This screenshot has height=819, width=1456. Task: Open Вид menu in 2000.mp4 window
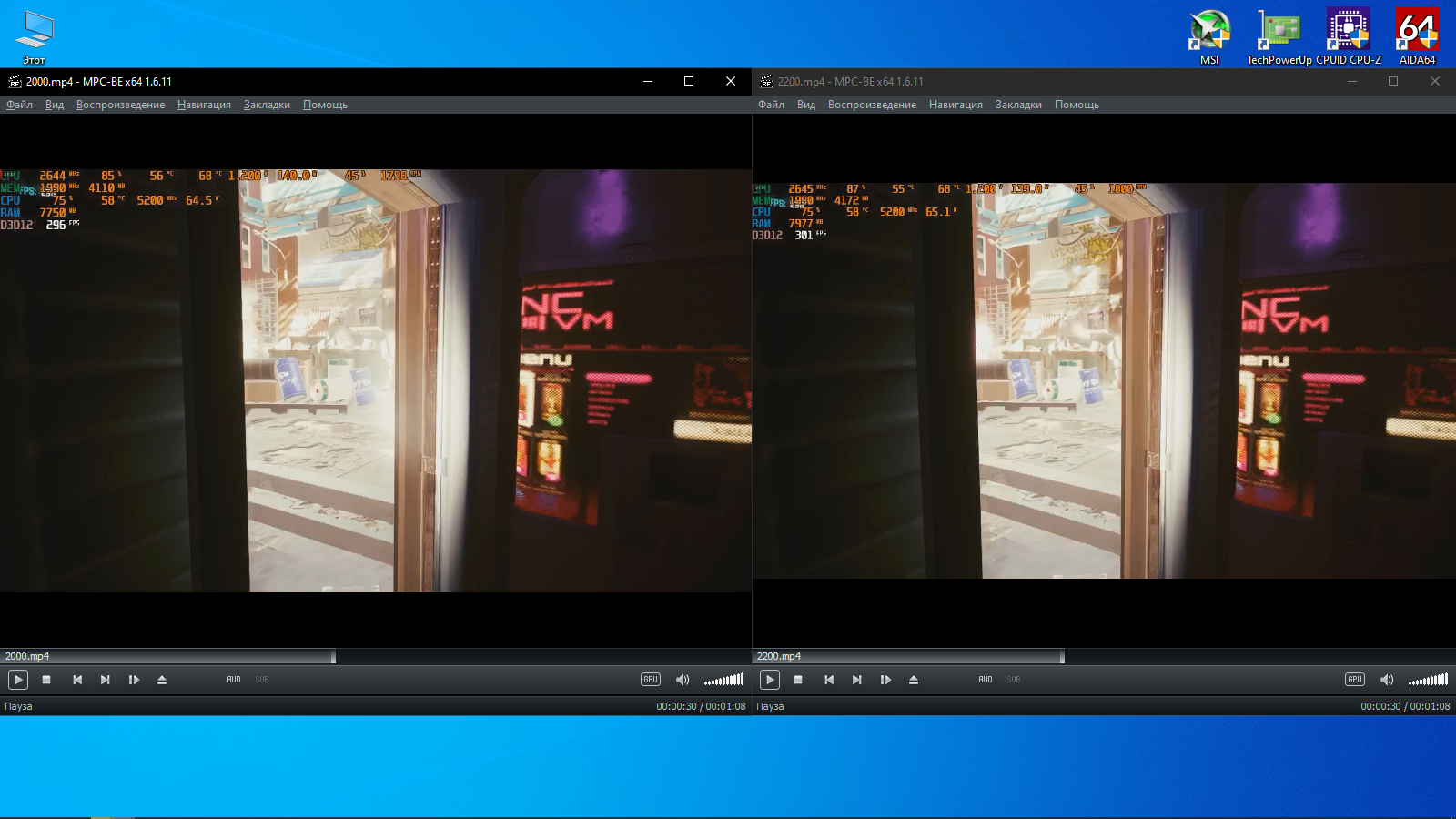[55, 105]
